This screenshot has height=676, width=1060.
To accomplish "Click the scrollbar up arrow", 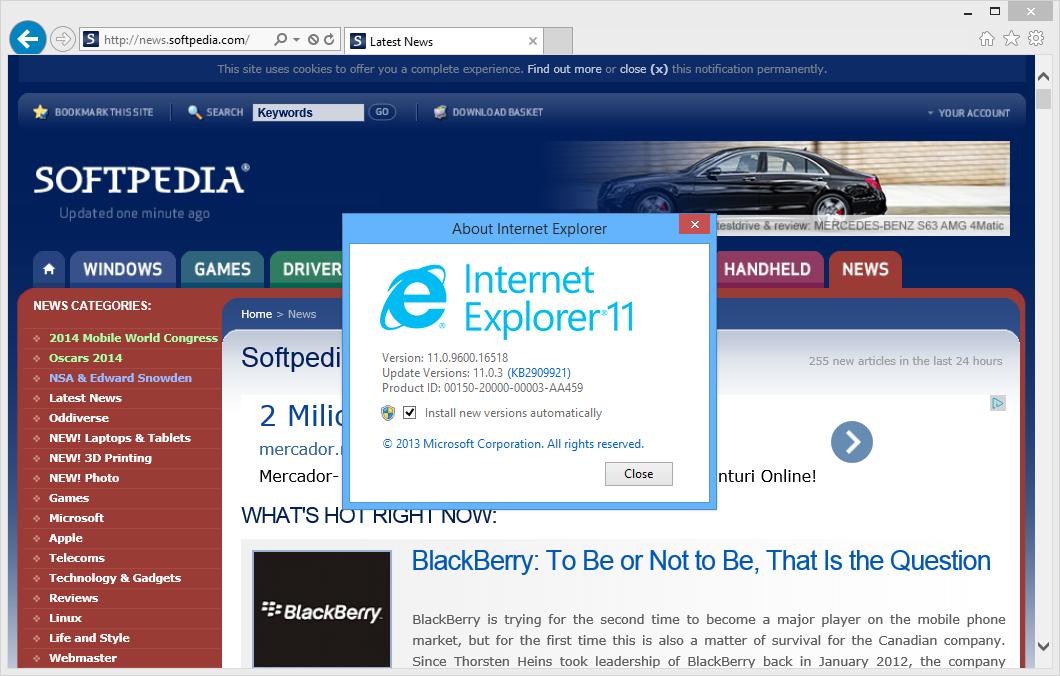I will [1044, 76].
